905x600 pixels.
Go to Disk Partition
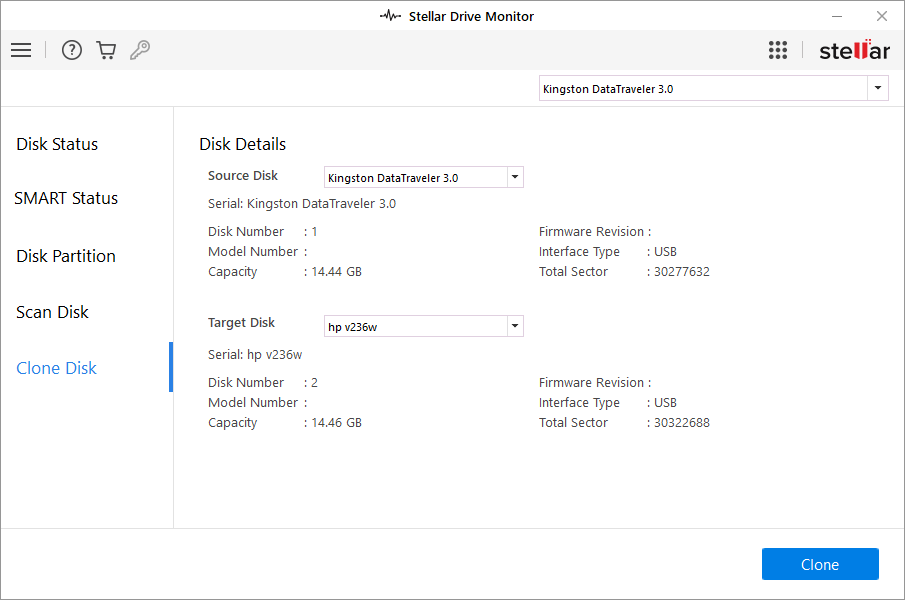click(66, 256)
